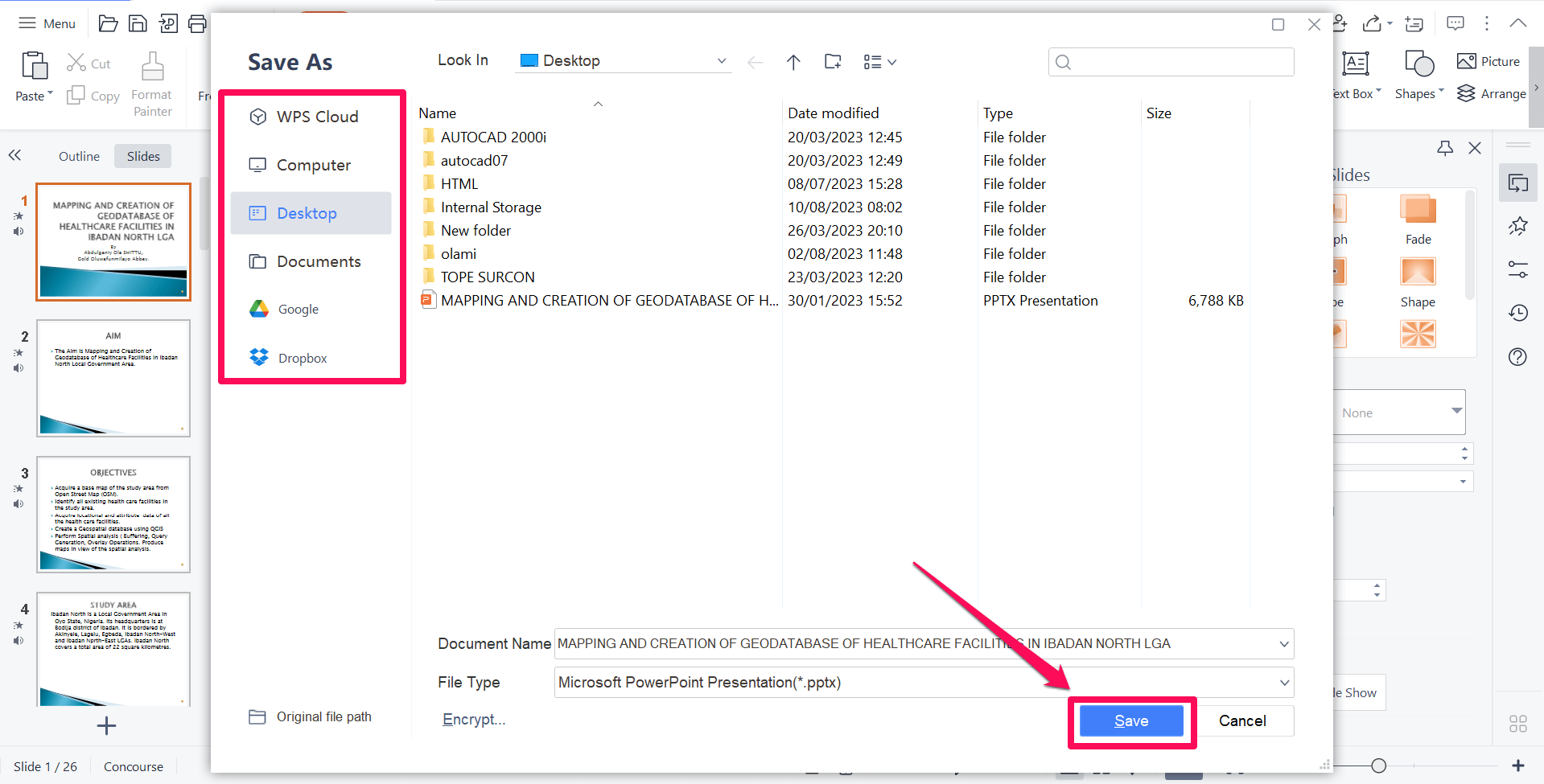Screen dimensions: 1544x784
Task: Mute the audio on slide 2
Action: pyautogui.click(x=18, y=368)
